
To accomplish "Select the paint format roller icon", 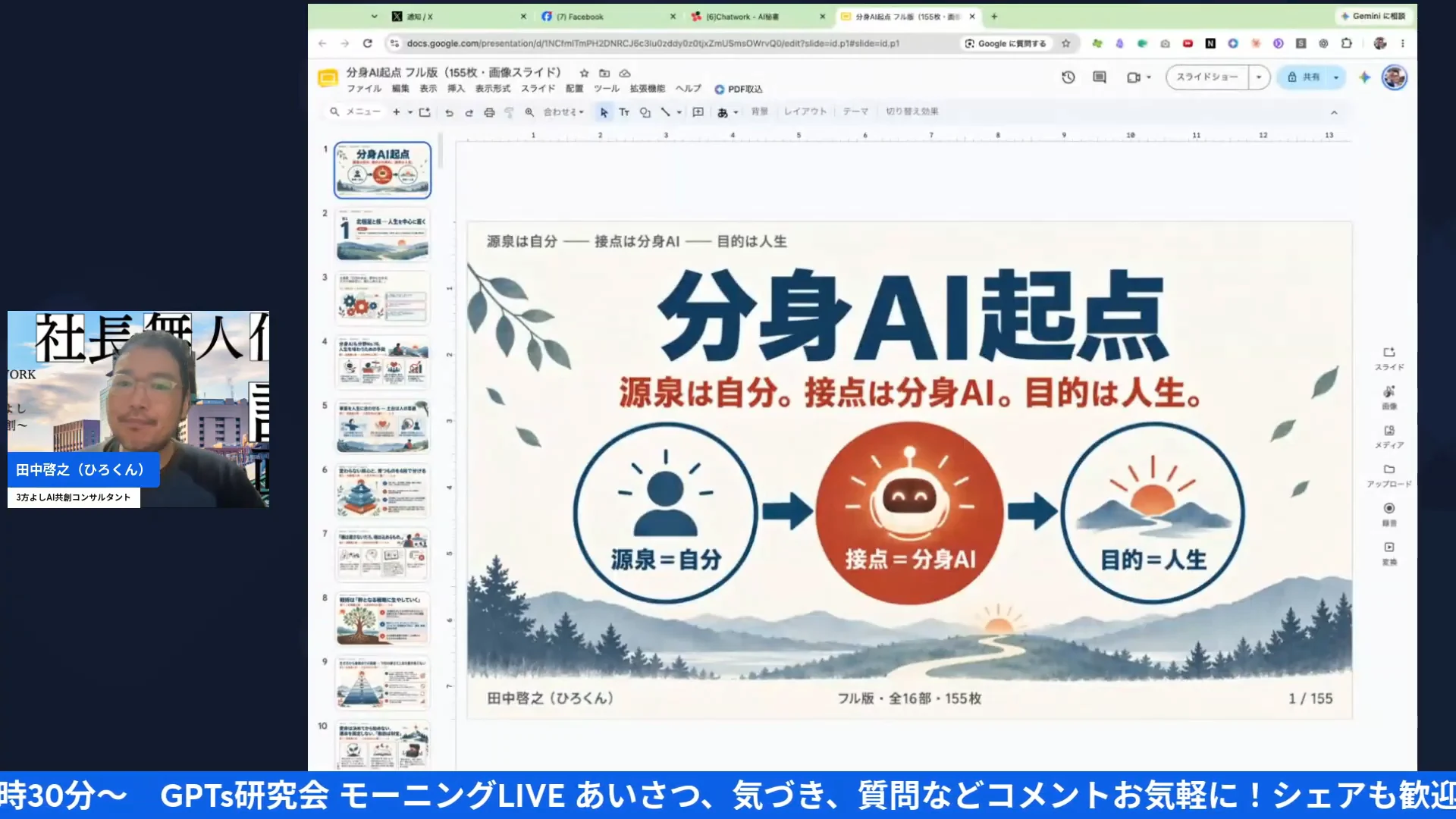I will pos(509,112).
